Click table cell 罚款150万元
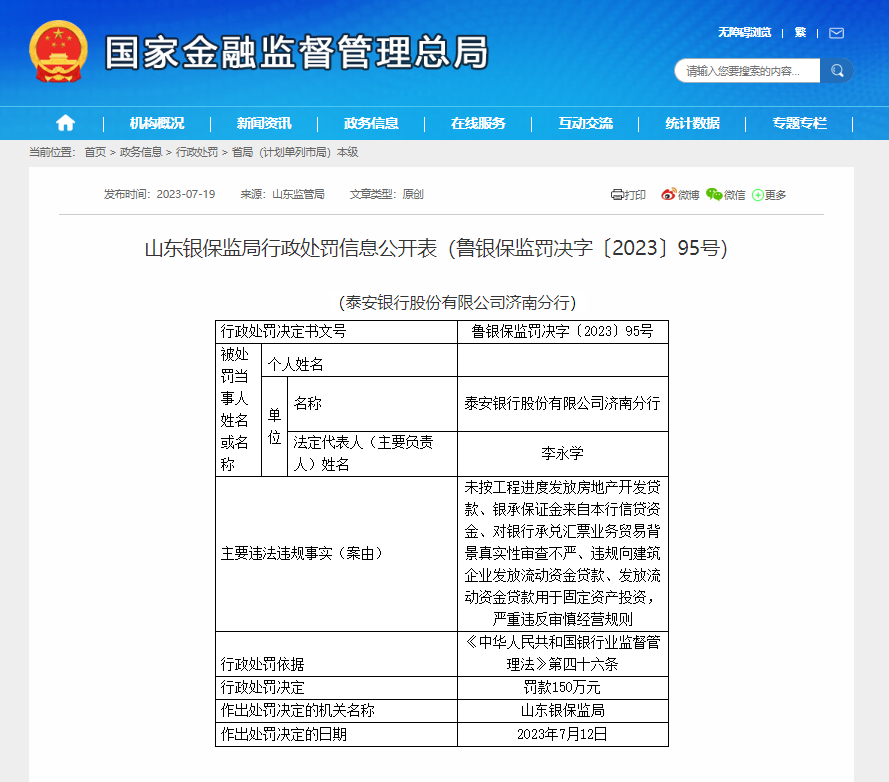Screen dimensions: 889x782 pyautogui.click(x=562, y=687)
